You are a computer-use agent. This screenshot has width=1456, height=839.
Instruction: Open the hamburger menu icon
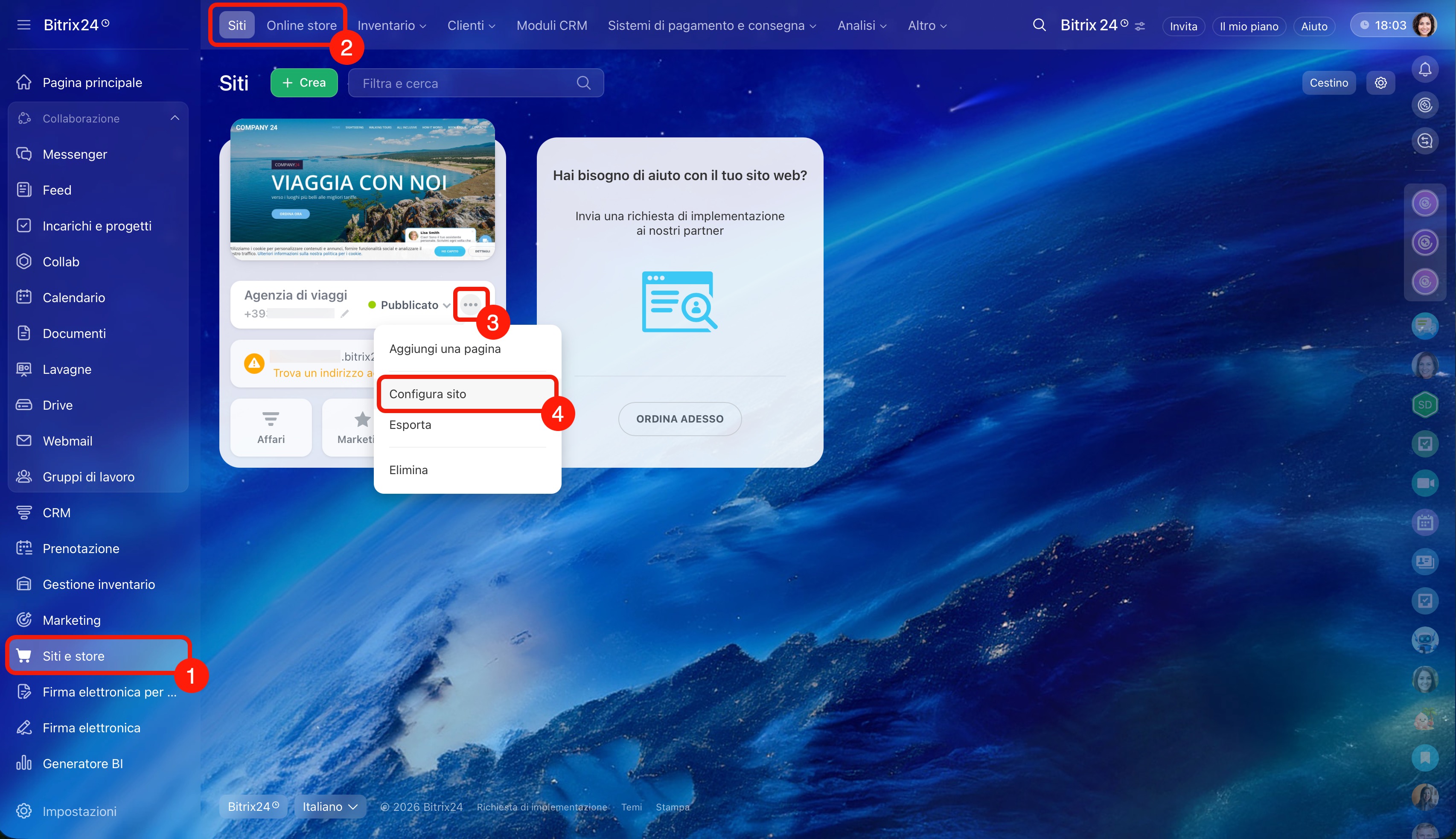tap(23, 25)
